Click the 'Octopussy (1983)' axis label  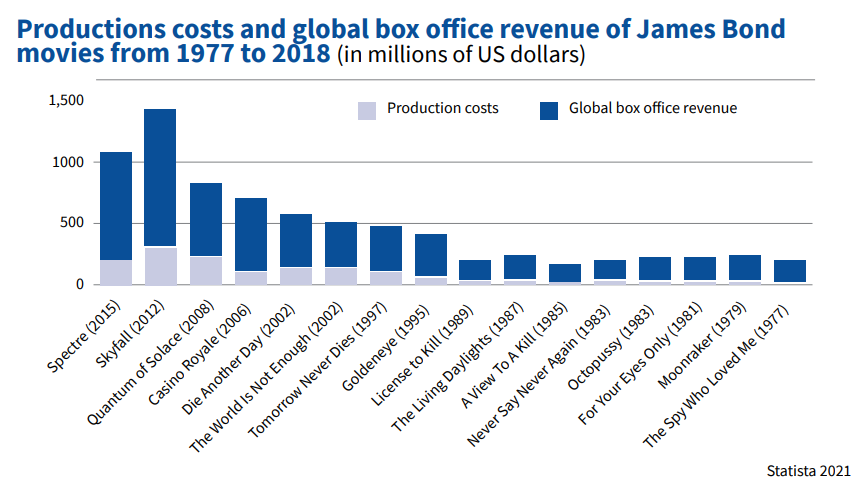(x=611, y=348)
